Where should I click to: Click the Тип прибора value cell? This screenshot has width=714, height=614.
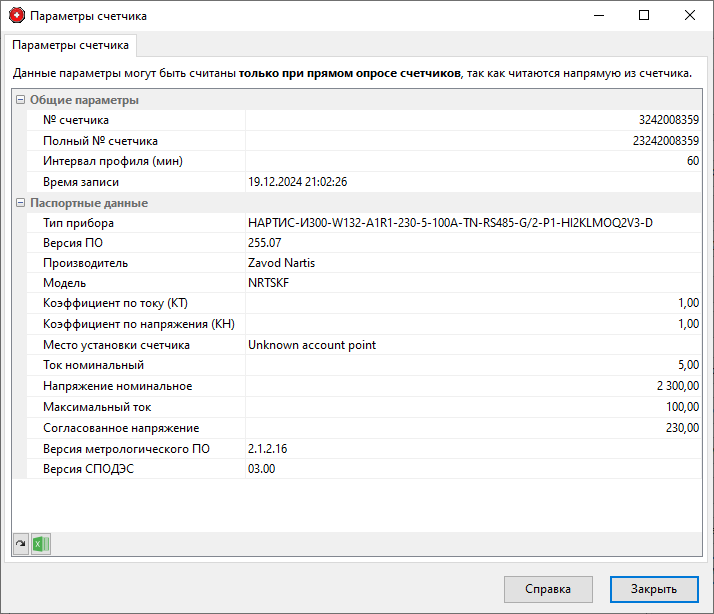(473, 223)
